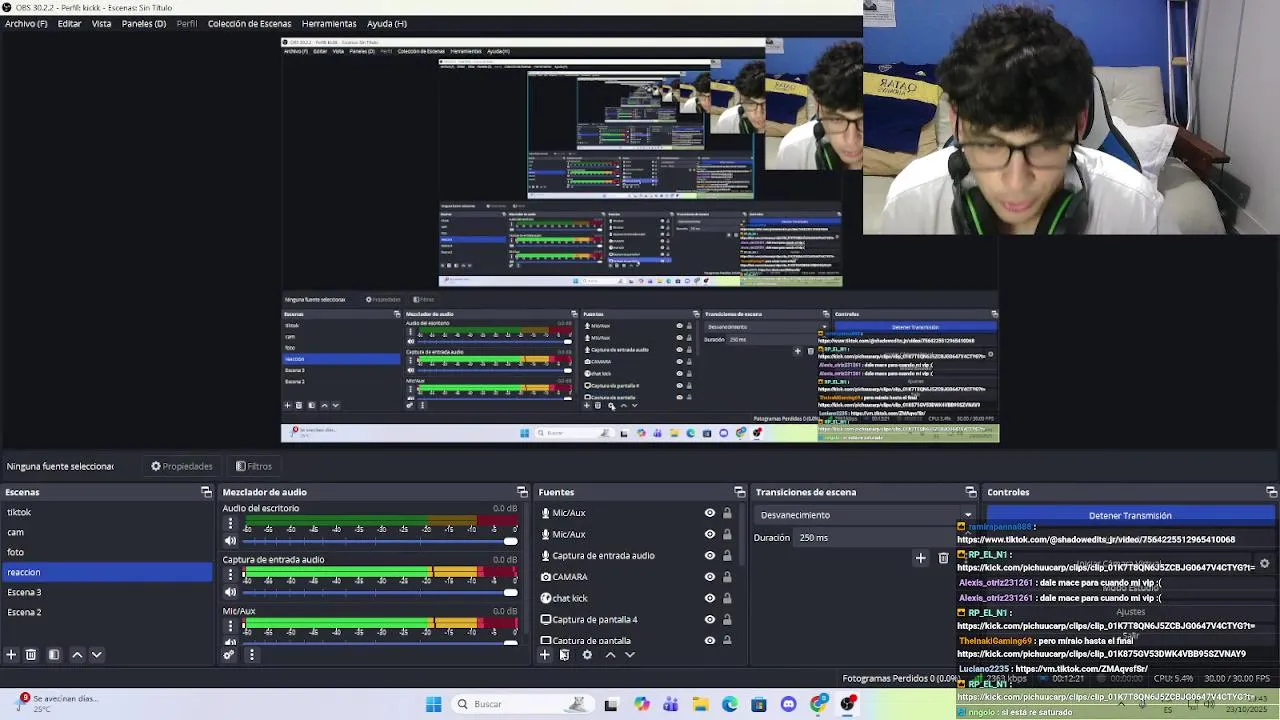Undock the Mezclador de audio panel
The height and width of the screenshot is (720, 1280).
tap(522, 492)
